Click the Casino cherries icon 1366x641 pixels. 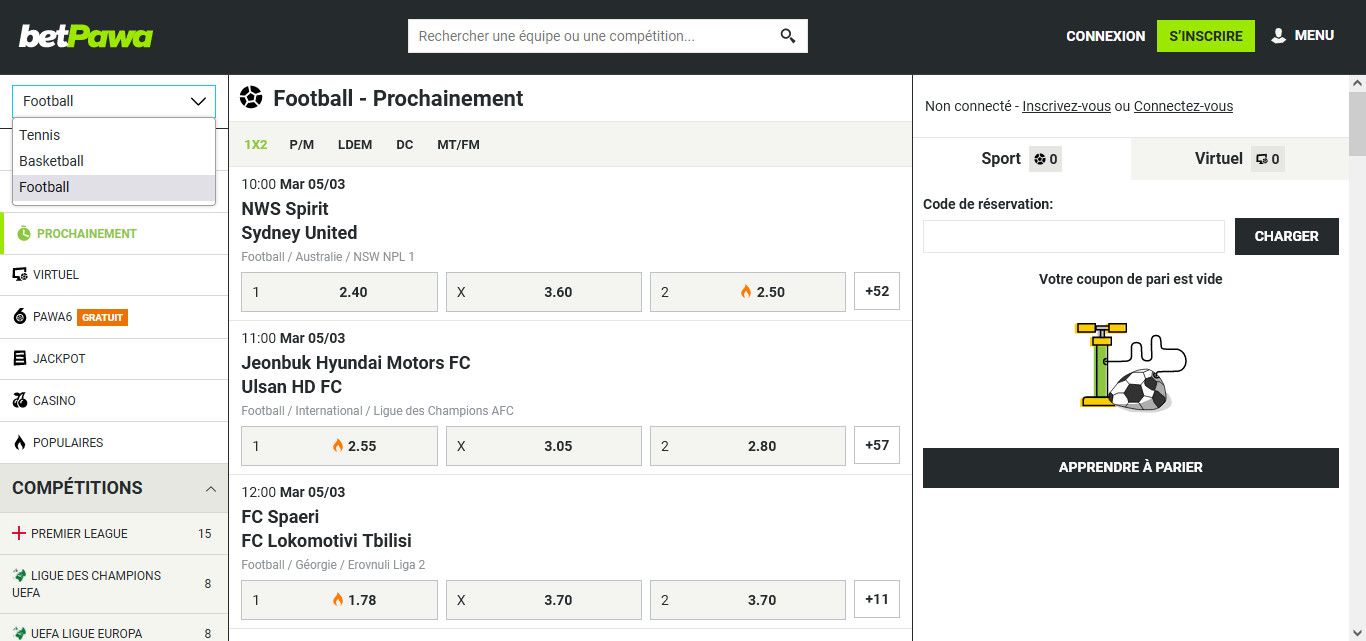[x=20, y=400]
